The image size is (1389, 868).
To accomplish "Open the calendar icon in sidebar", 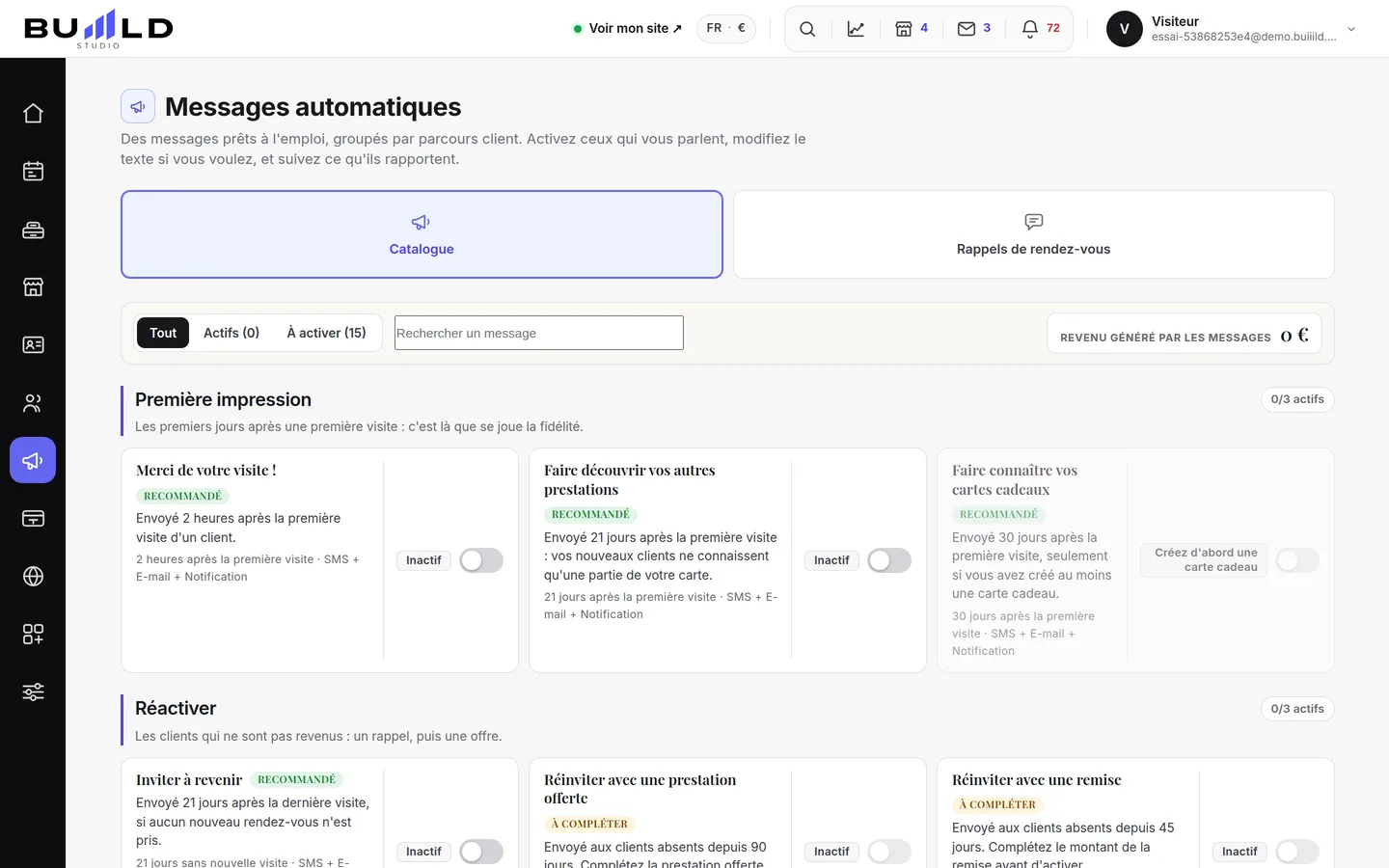I will click(x=33, y=172).
